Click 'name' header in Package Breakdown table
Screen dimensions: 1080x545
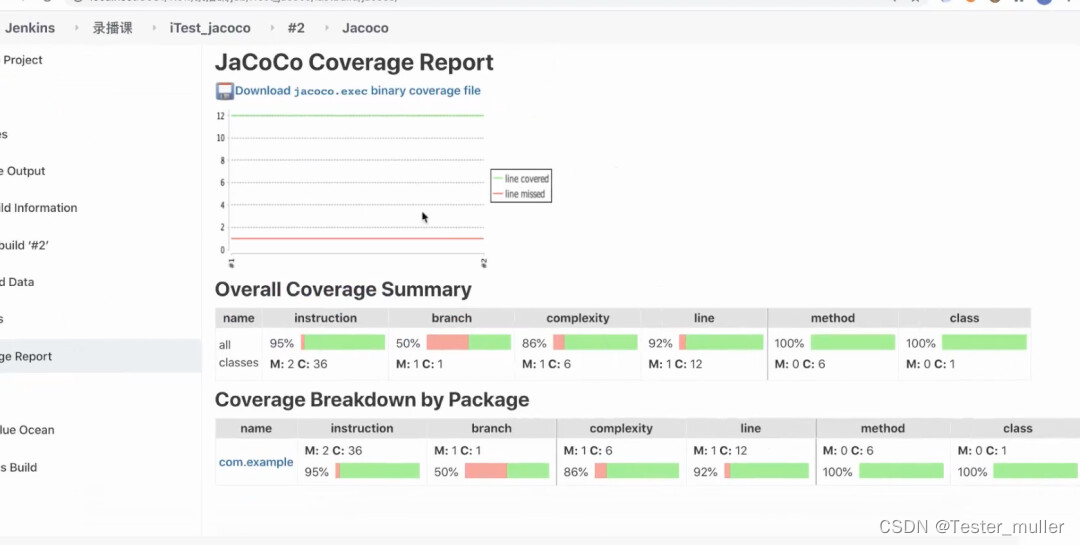coord(256,429)
